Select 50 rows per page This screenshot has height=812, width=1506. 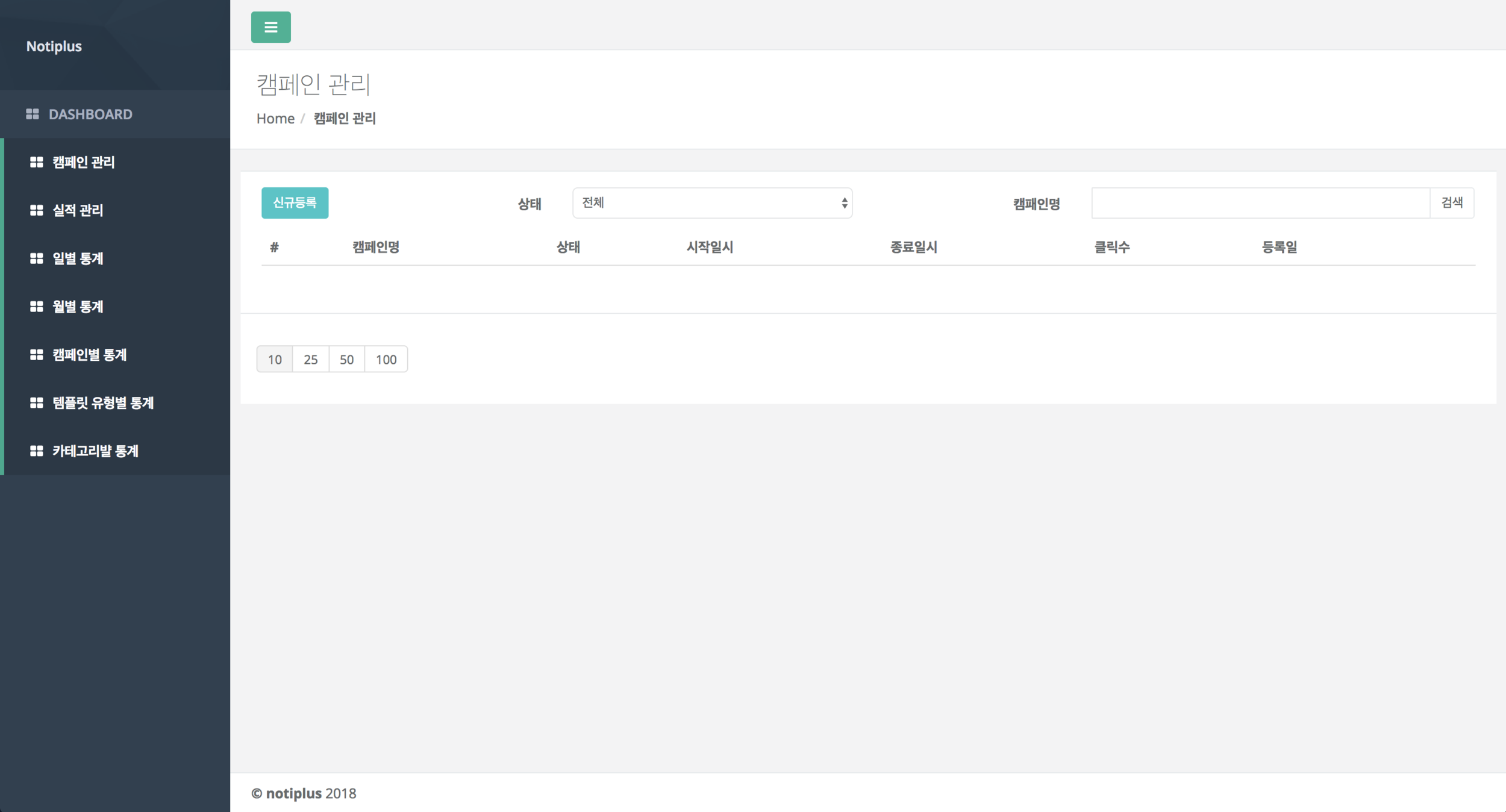[346, 360]
